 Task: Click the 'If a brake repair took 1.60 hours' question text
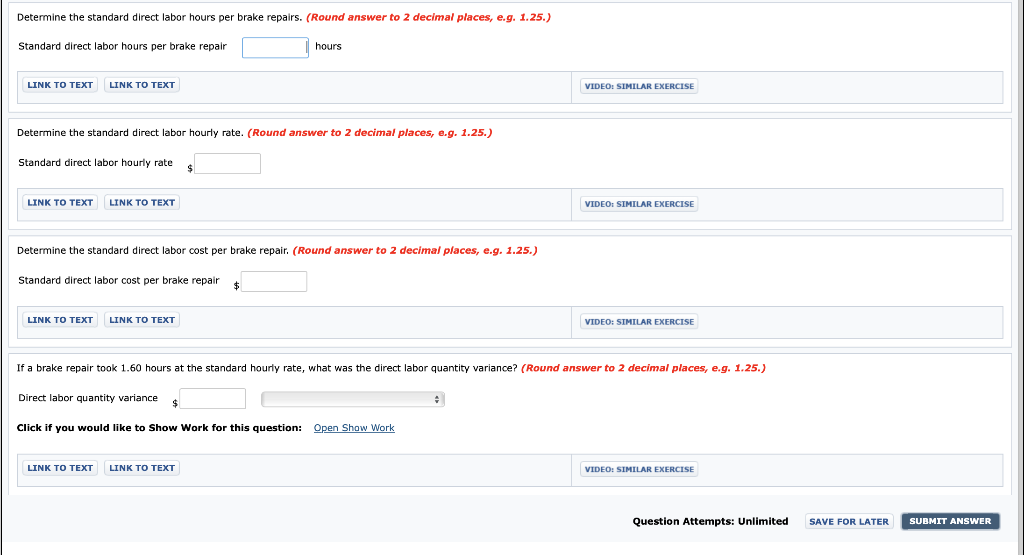[x=267, y=368]
